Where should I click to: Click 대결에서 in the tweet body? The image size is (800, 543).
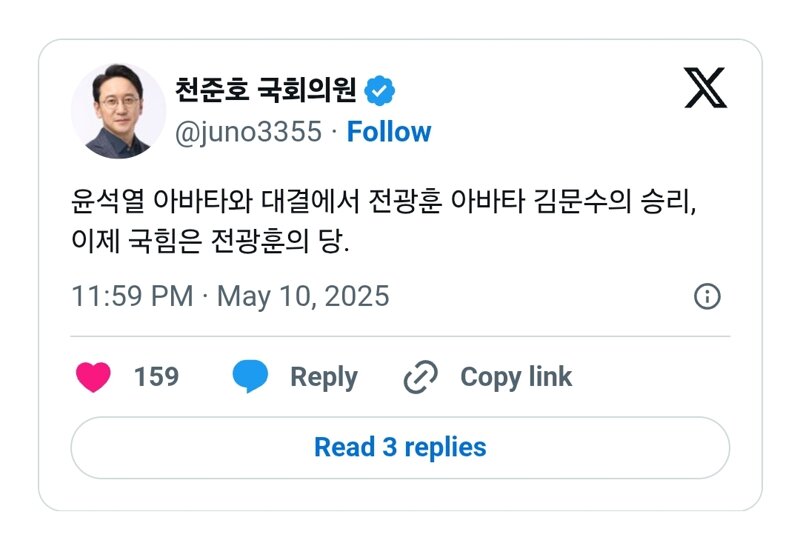point(311,201)
